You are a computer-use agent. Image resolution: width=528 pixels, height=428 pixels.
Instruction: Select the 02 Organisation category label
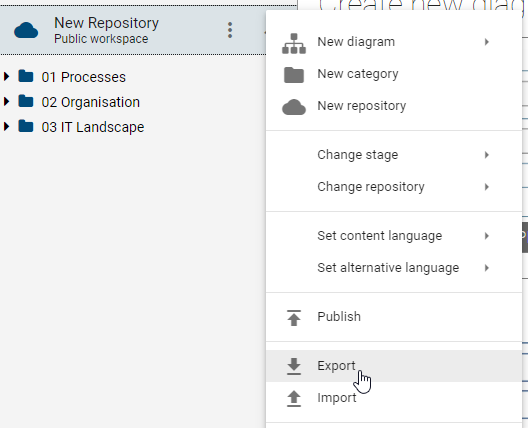click(91, 102)
